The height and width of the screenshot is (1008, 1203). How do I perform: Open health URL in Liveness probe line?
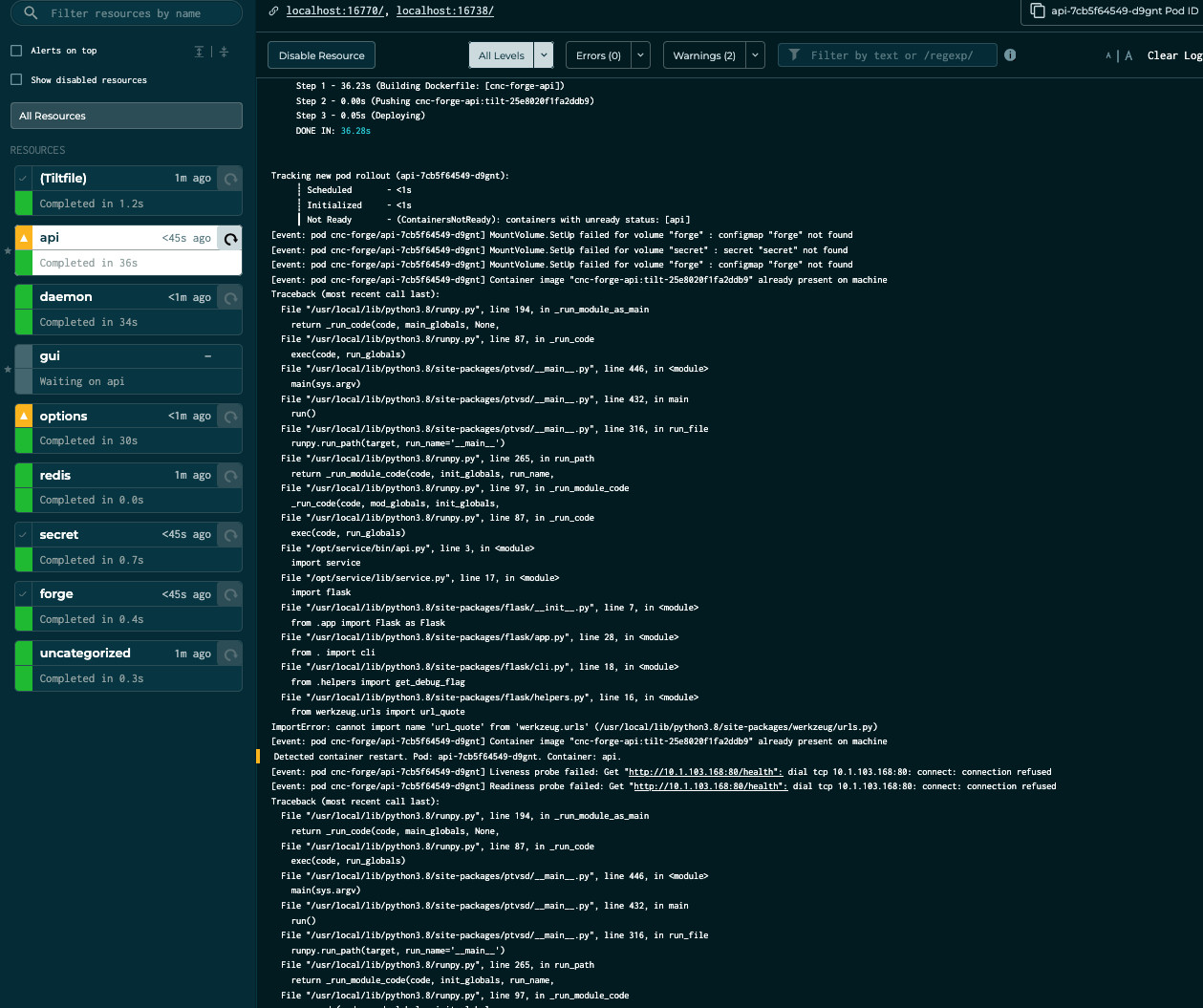pyautogui.click(x=705, y=772)
